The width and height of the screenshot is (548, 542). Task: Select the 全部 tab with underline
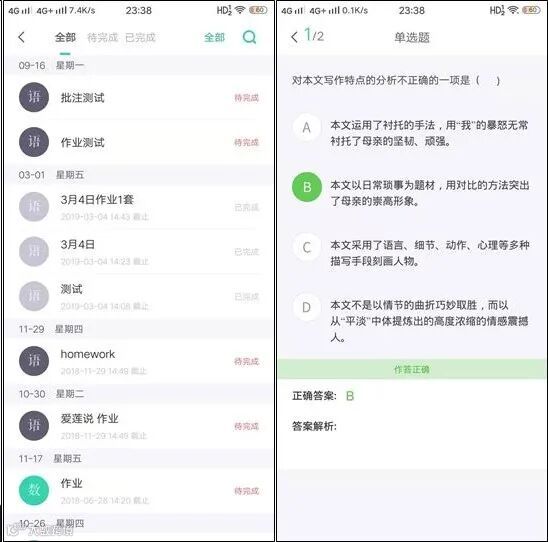(x=65, y=37)
